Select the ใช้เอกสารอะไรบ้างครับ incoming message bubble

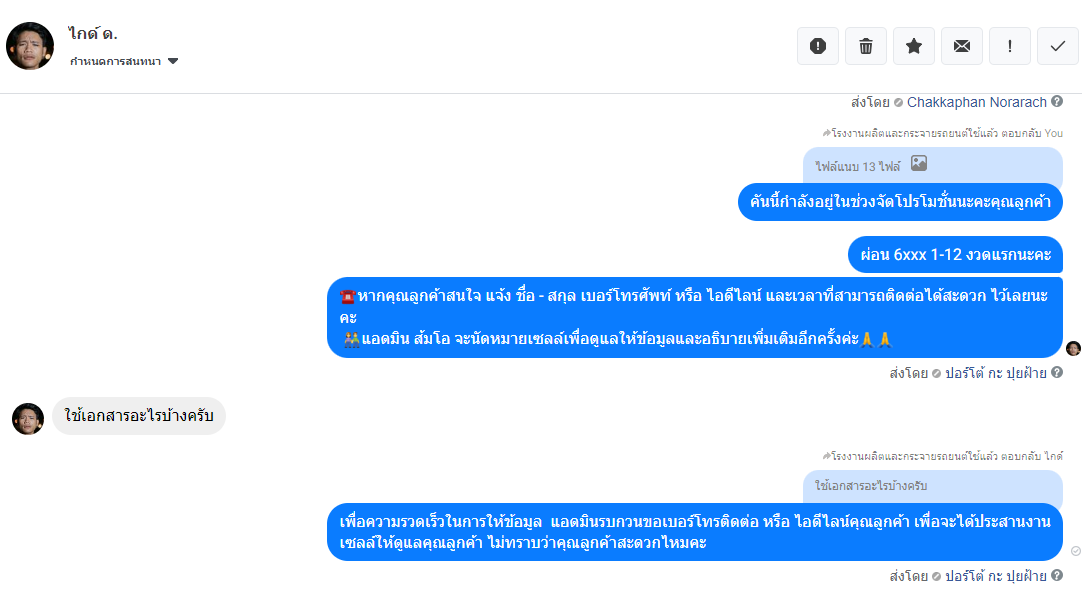pos(139,416)
